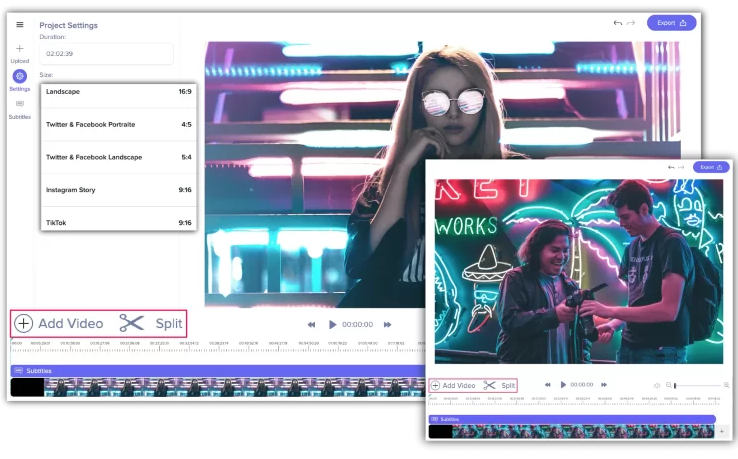Screen dimensions: 738x459
Task: Fast forward playback in the large editor
Action: tap(387, 324)
